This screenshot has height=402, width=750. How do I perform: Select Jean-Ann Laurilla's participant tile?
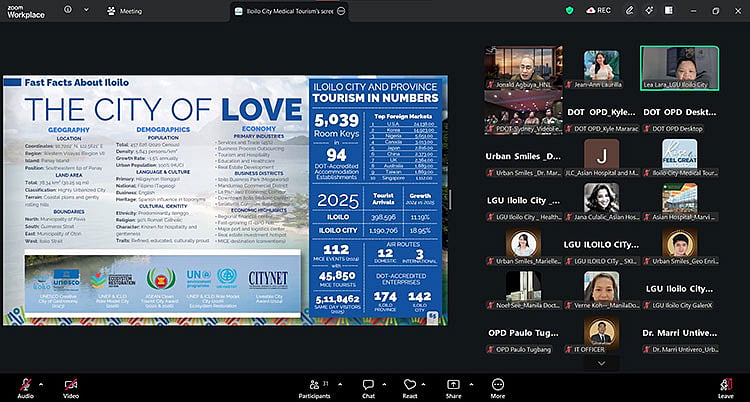601,67
